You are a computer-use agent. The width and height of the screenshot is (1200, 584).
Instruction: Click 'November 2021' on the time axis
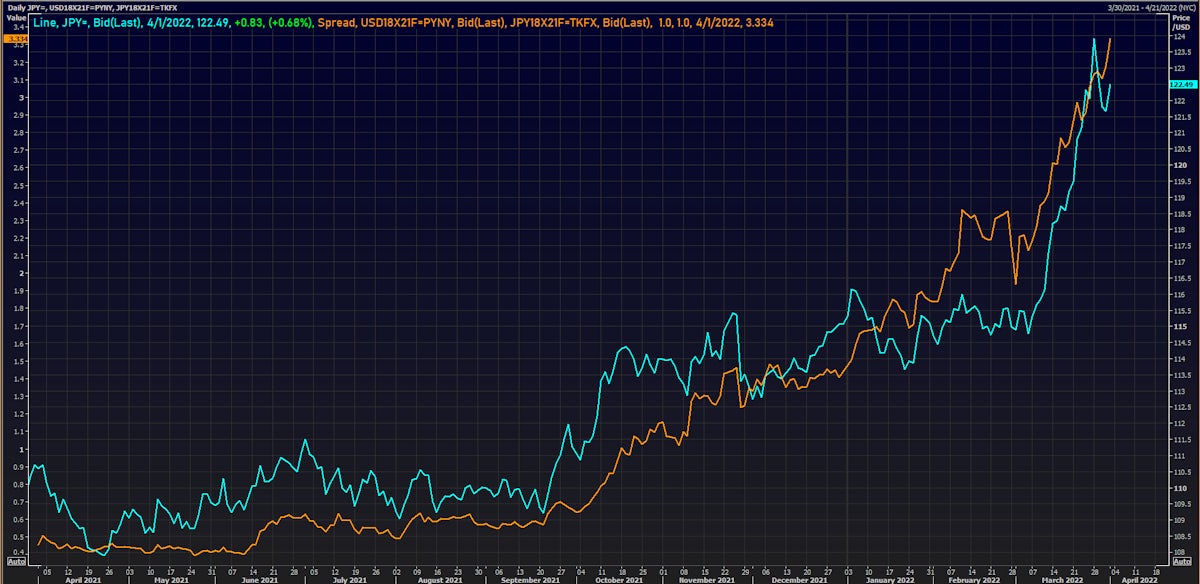[707, 579]
